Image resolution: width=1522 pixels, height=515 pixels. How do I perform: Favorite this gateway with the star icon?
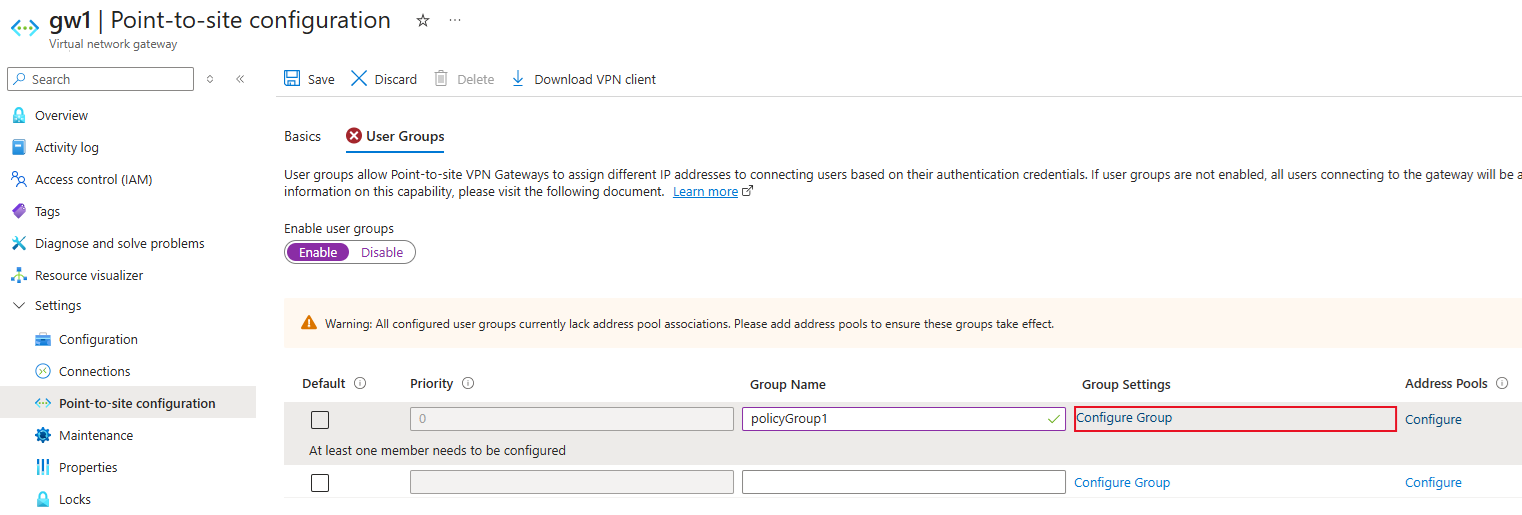coord(423,20)
